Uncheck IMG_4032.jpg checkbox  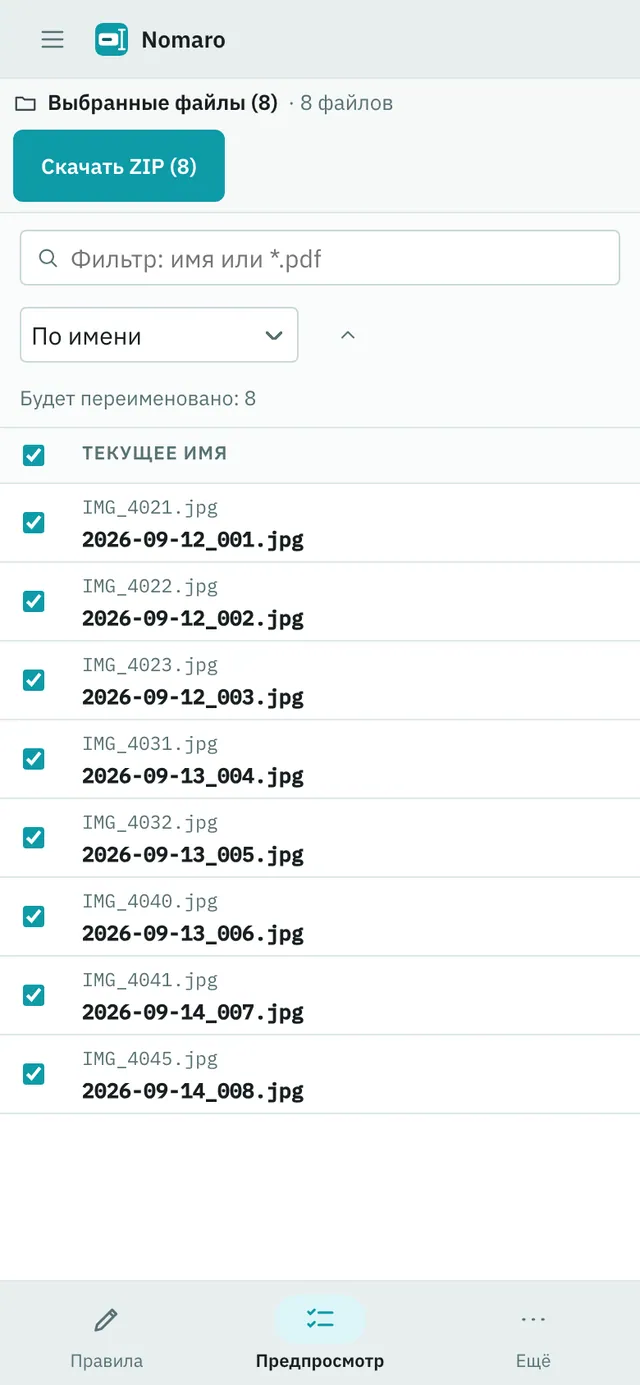[33, 837]
